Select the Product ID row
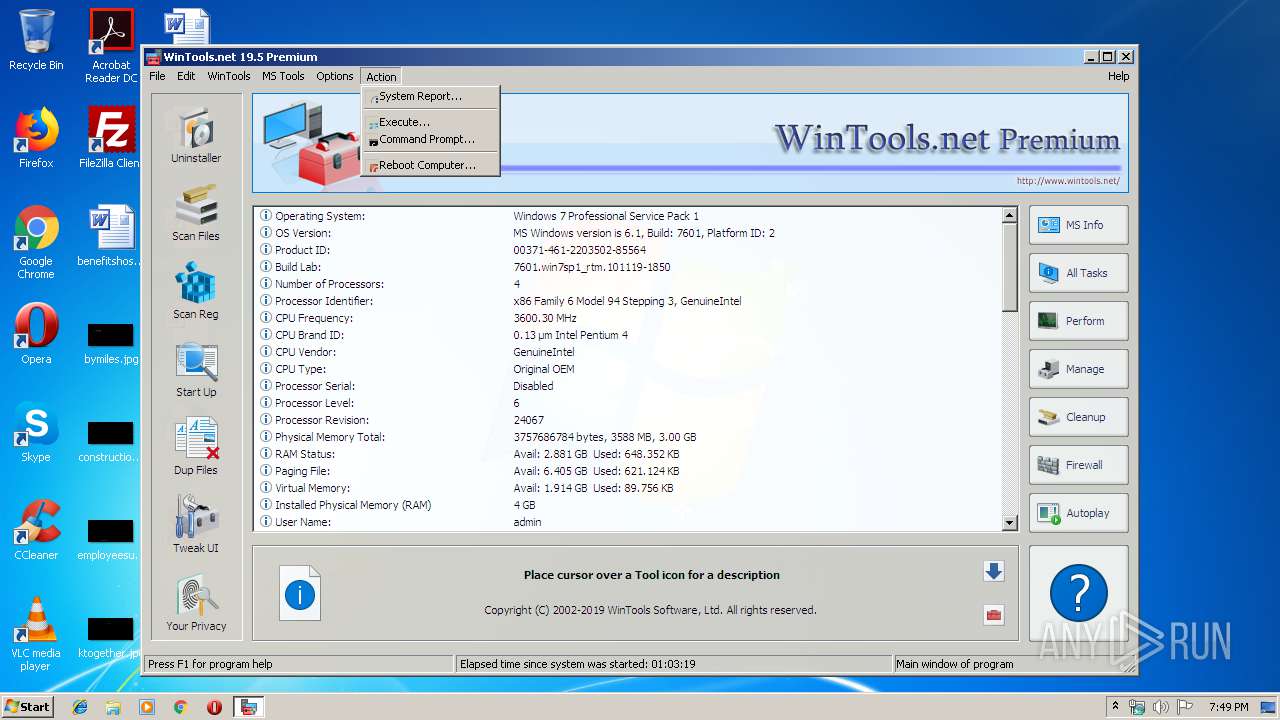1280x720 pixels. click(x=629, y=250)
